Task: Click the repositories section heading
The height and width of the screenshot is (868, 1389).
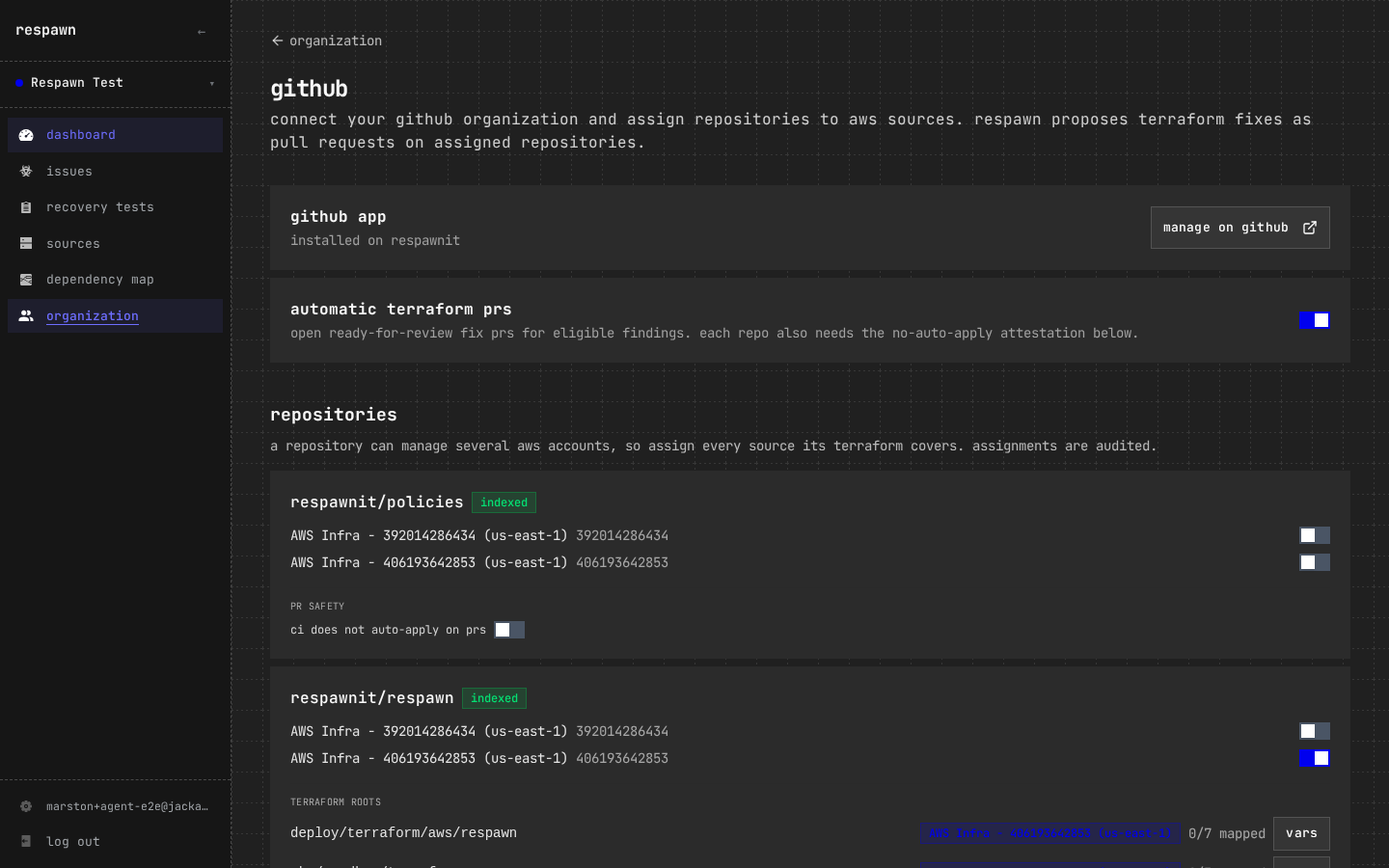Action: click(x=334, y=415)
